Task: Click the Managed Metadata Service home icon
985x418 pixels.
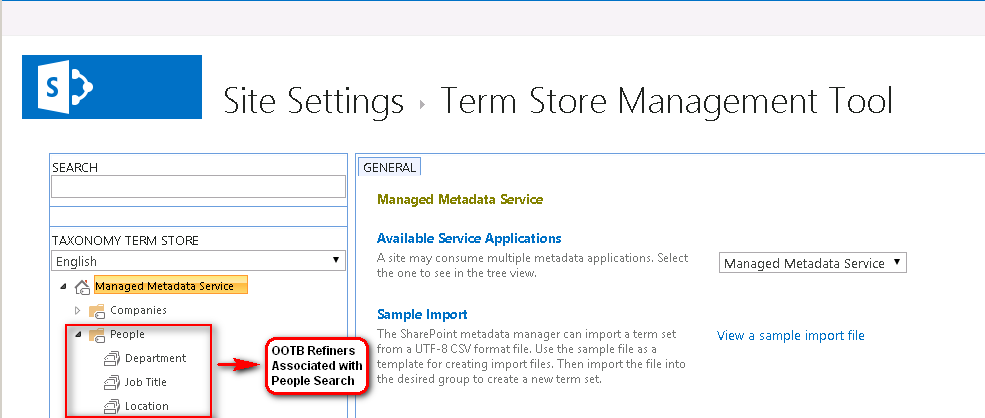Action: pos(82,287)
